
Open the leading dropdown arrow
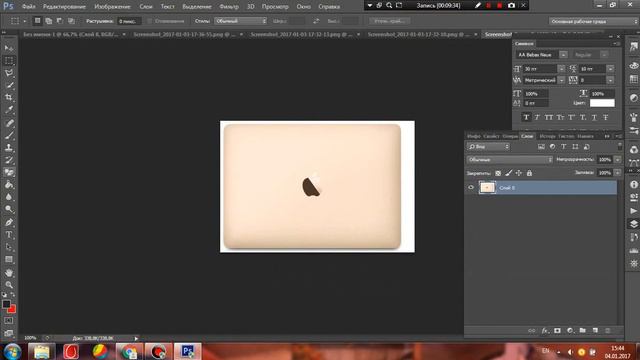point(610,69)
